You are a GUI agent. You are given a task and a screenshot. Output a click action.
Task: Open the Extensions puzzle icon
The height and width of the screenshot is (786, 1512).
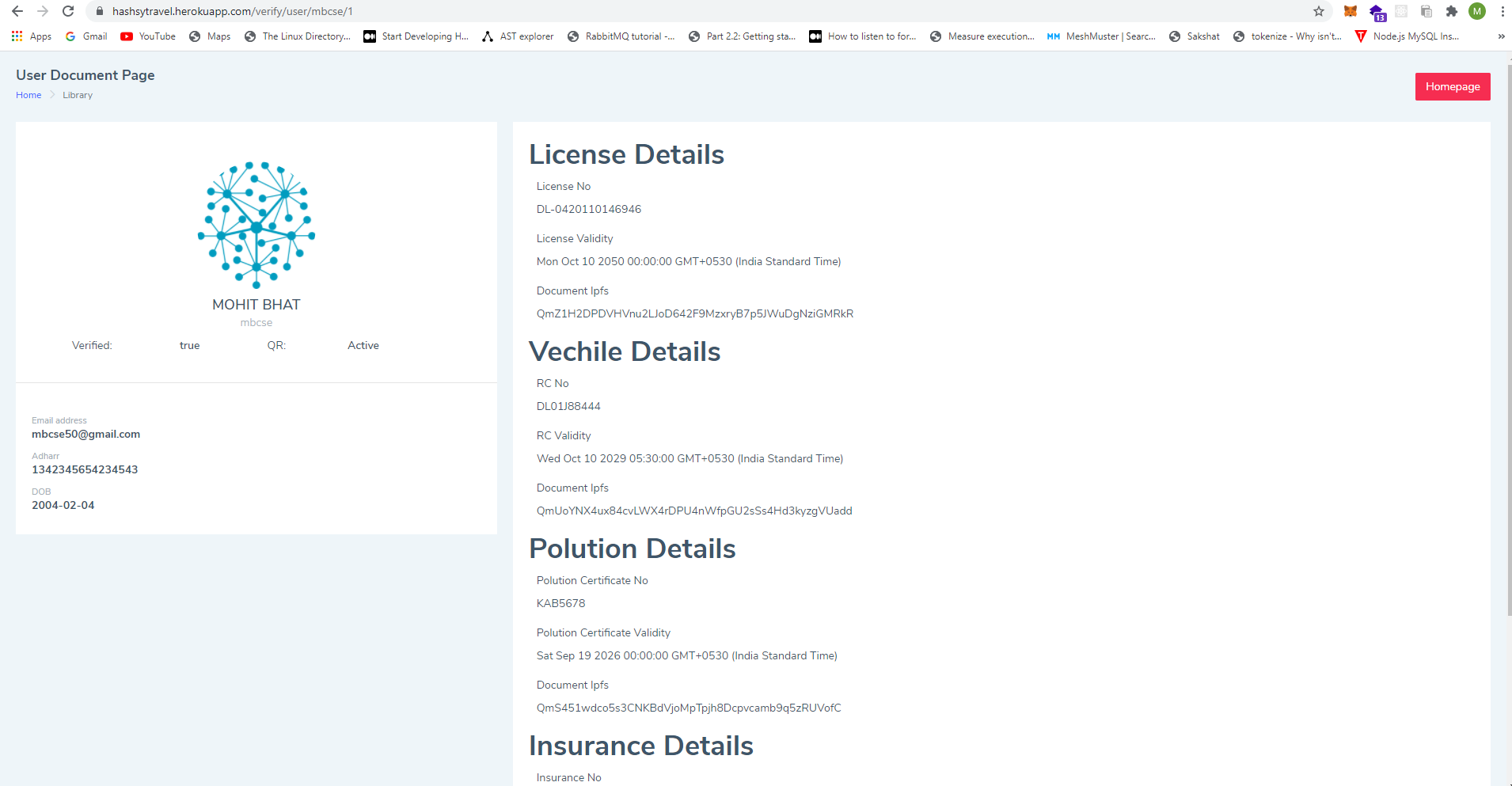tap(1452, 11)
